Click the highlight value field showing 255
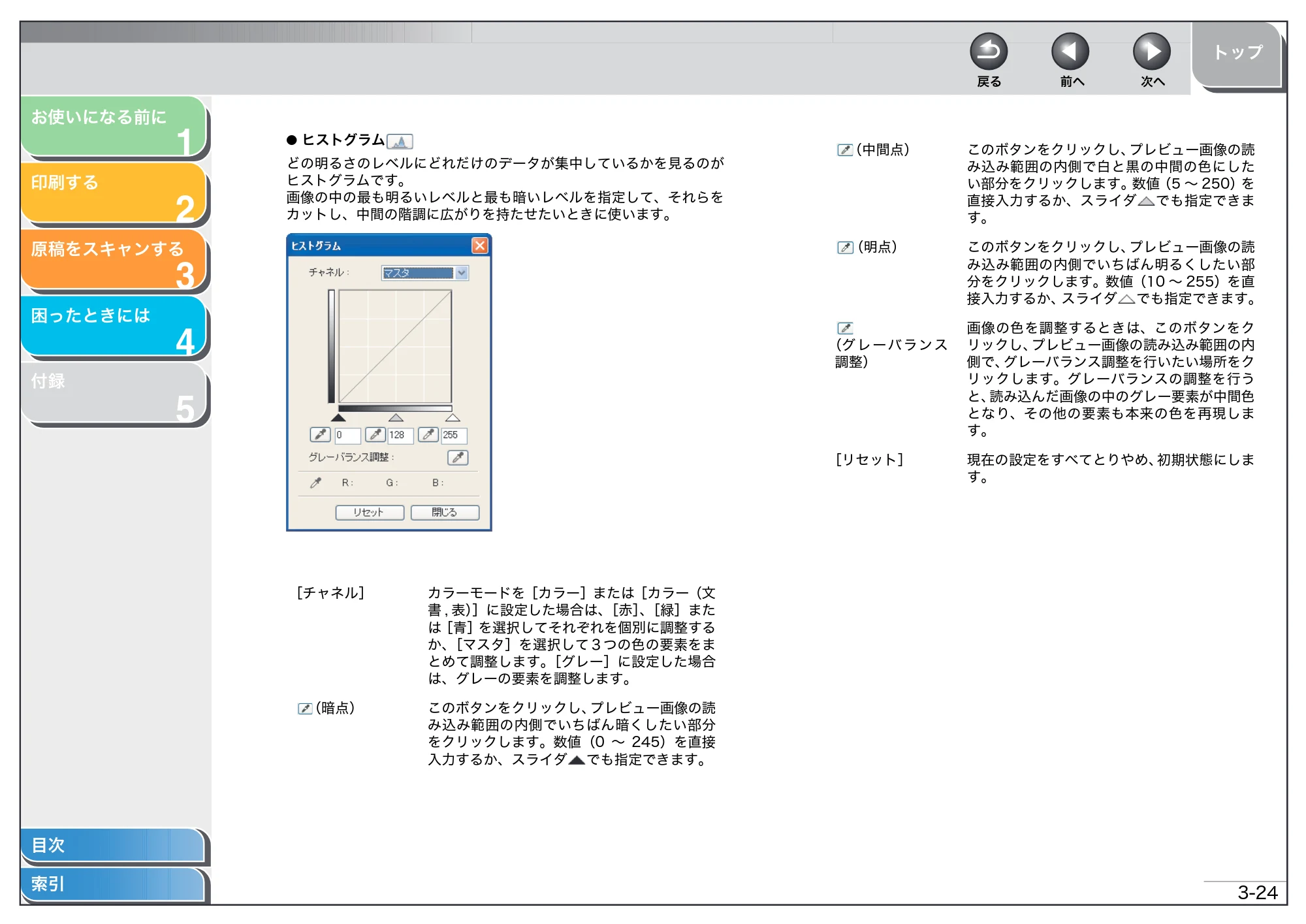1306x924 pixels. tap(454, 435)
